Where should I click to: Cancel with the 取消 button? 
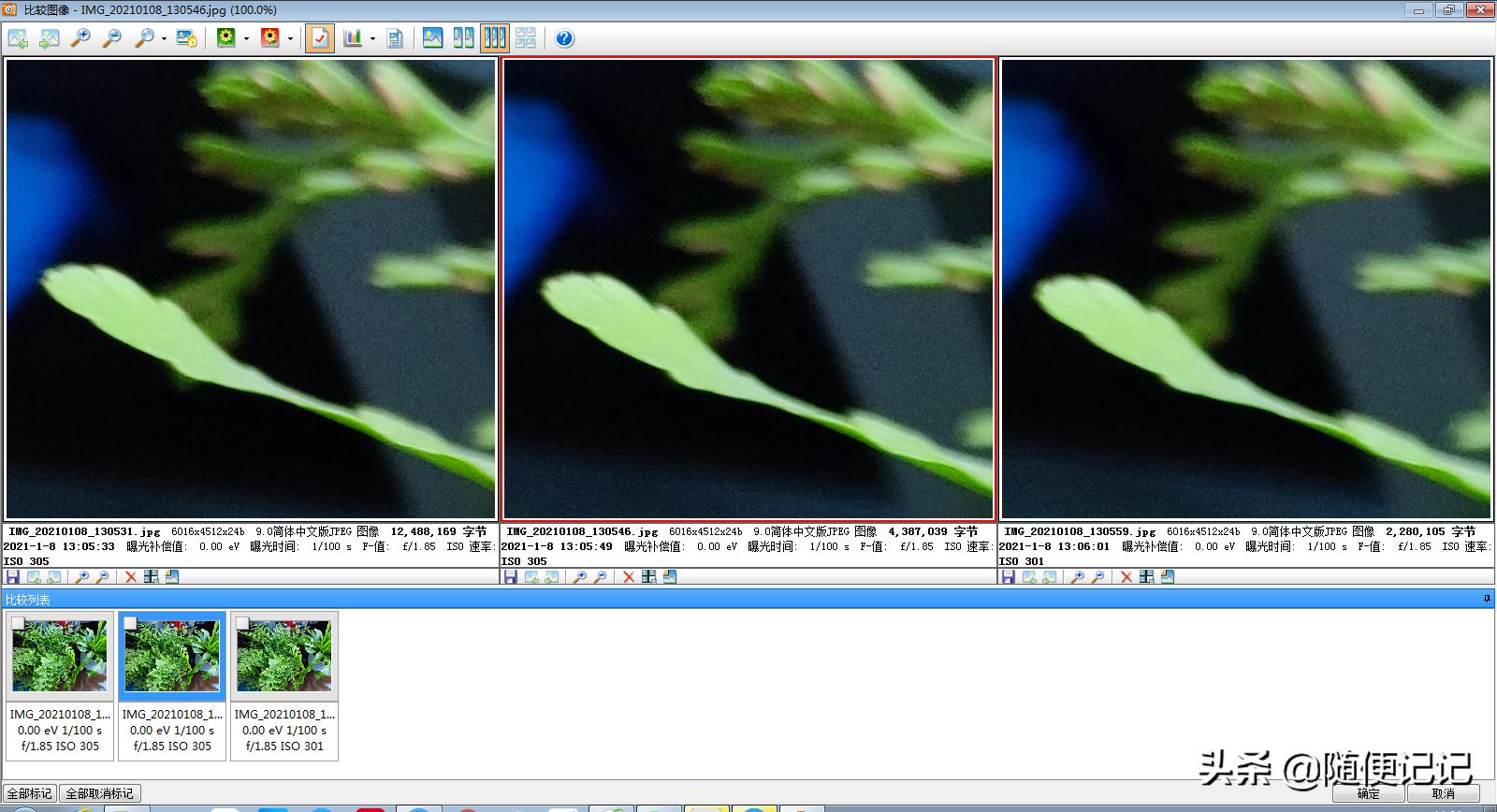[1443, 793]
